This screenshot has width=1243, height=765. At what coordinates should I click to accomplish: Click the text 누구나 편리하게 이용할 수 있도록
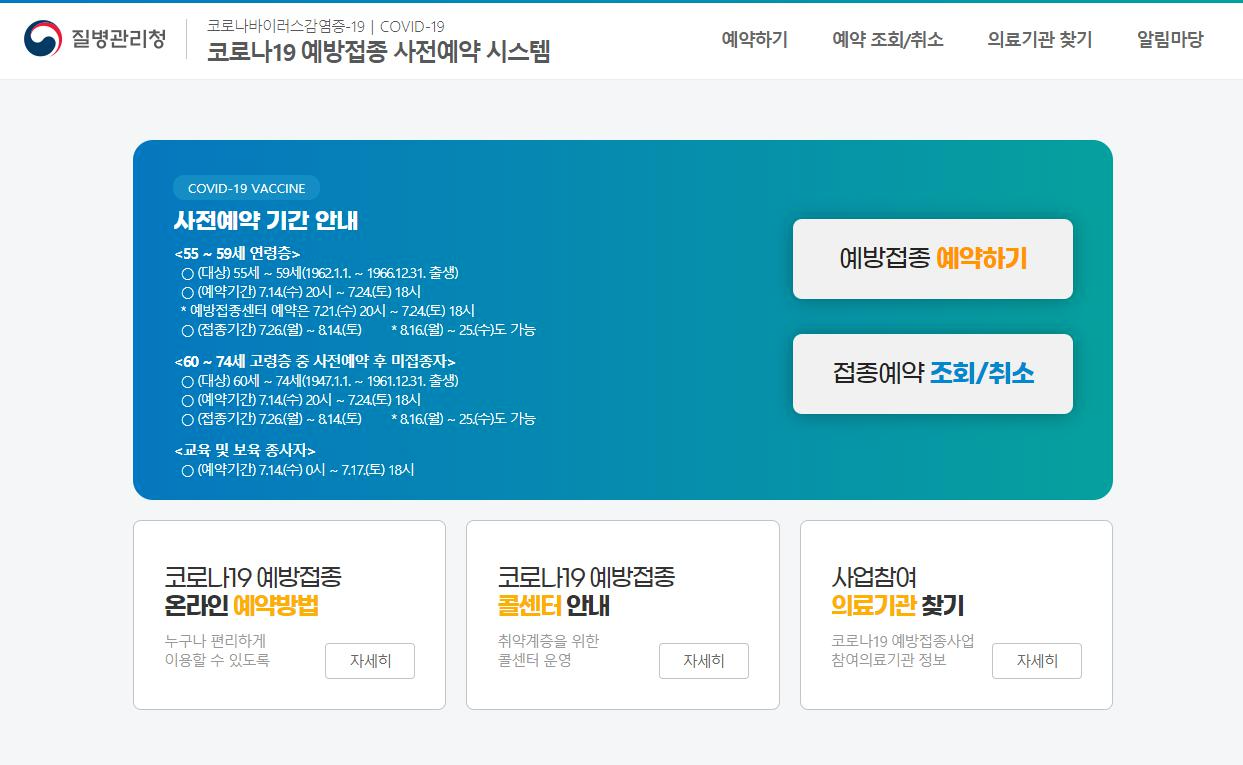pos(218,650)
